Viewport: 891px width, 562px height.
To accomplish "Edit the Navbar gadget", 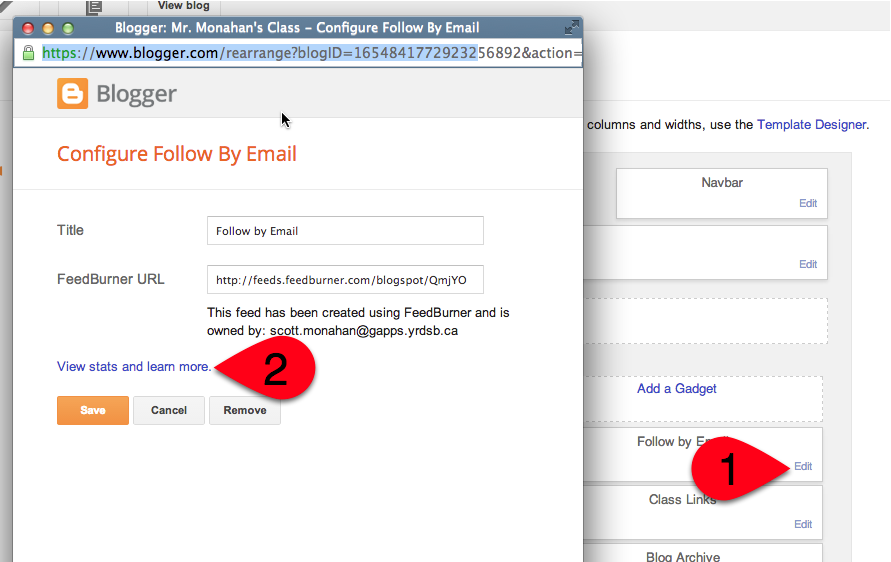I will [807, 203].
